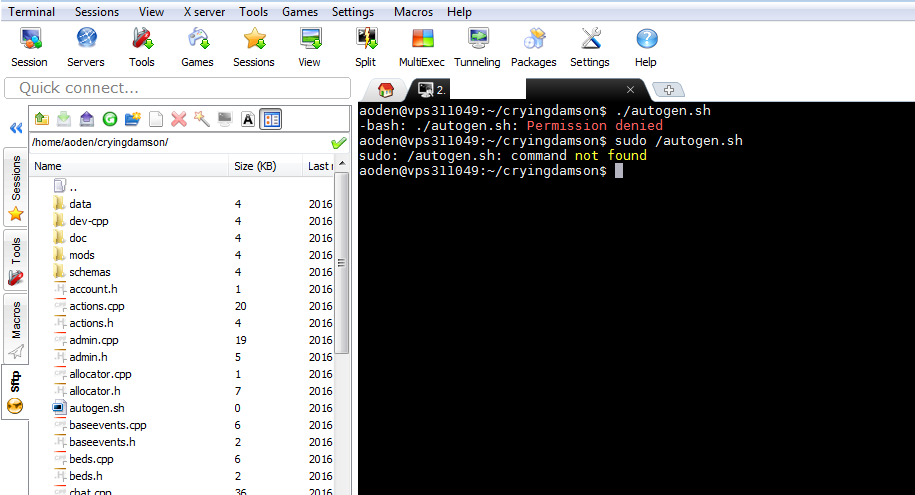Switch to the Tools side tab
Image resolution: width=915 pixels, height=495 pixels.
tap(16, 260)
